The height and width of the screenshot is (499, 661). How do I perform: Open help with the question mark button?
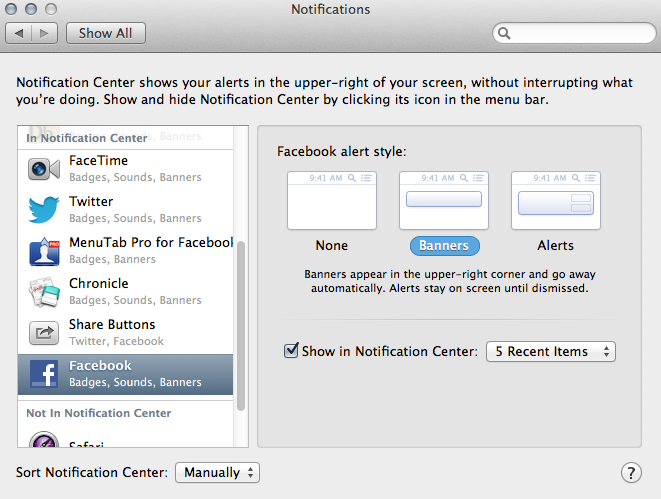(x=631, y=472)
